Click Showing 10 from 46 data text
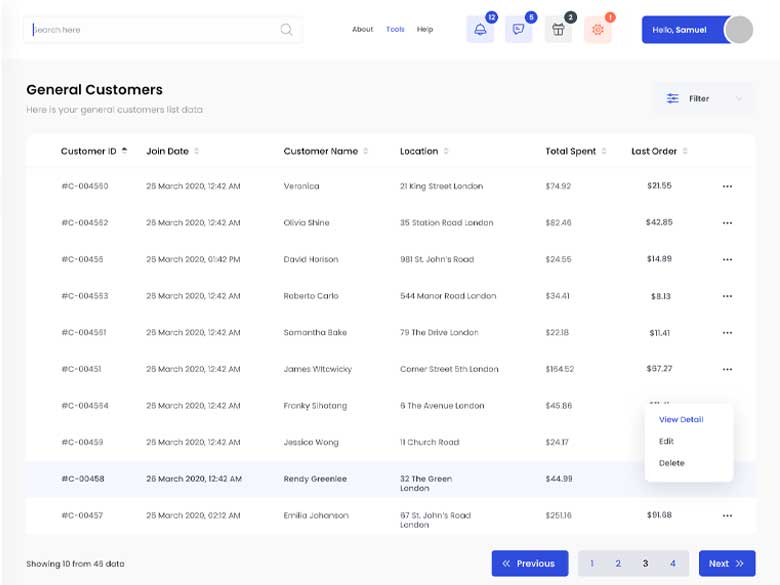 point(75,564)
